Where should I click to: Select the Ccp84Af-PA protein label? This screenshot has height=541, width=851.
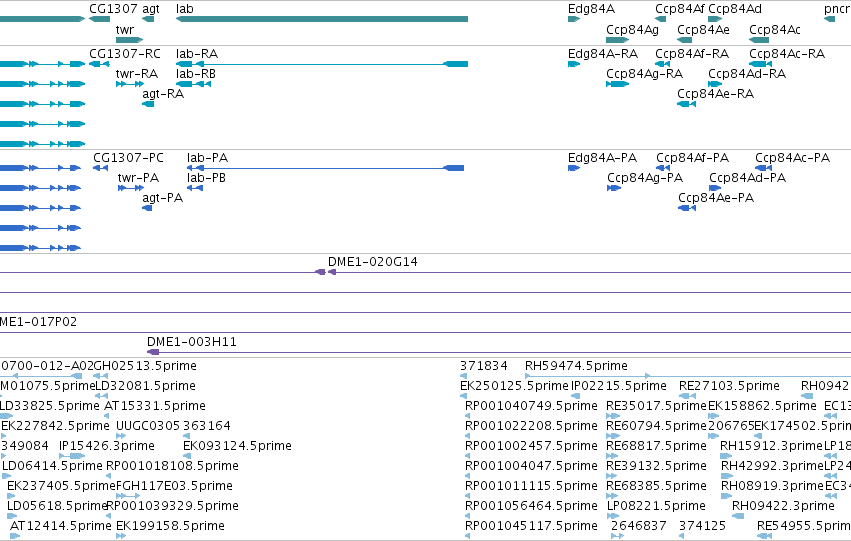693,157
